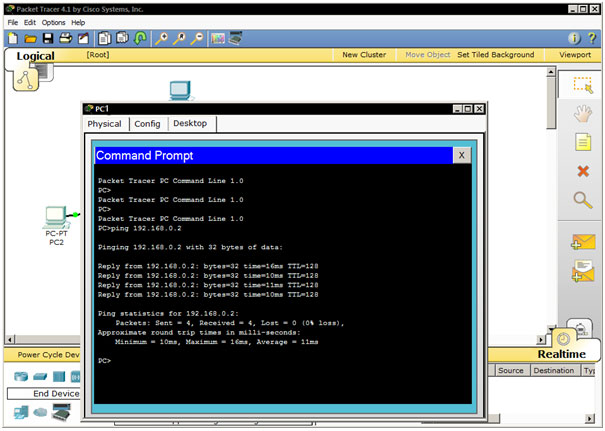The image size is (605, 431).
Task: Activate the Move Layout hand tool
Action: (583, 114)
